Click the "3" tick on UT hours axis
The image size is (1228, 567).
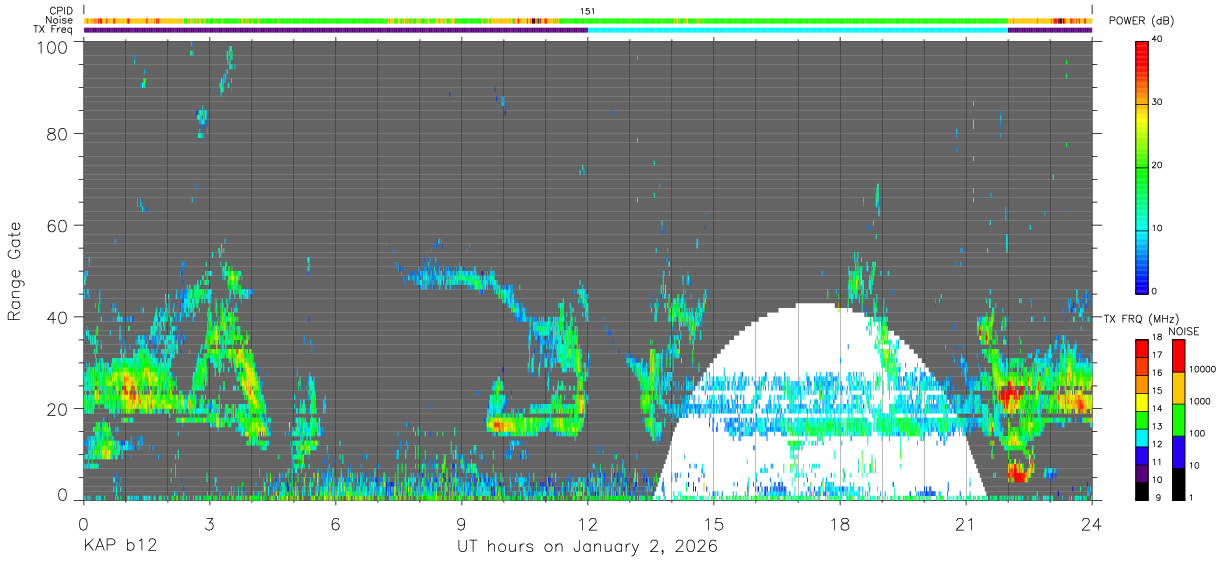209,523
